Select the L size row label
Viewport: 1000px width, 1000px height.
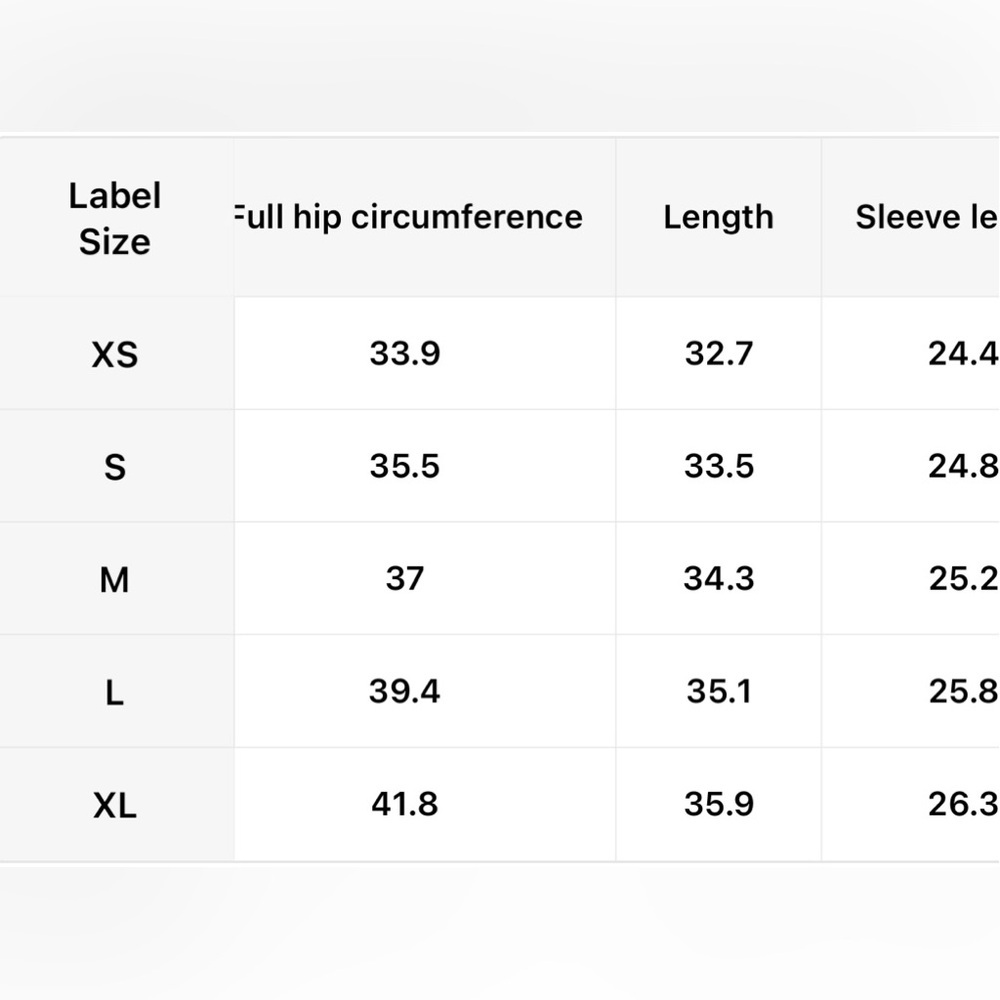click(115, 693)
